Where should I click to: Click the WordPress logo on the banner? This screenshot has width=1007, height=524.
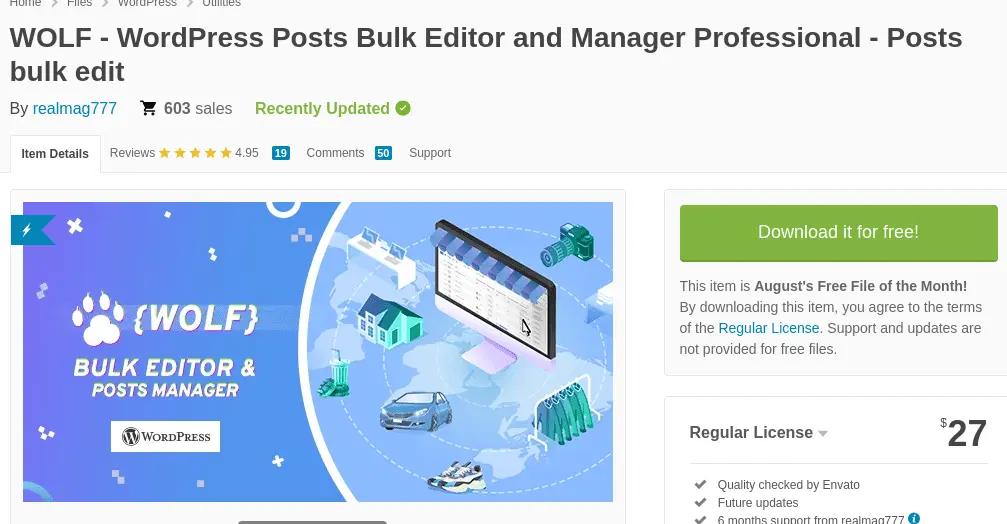pos(165,437)
